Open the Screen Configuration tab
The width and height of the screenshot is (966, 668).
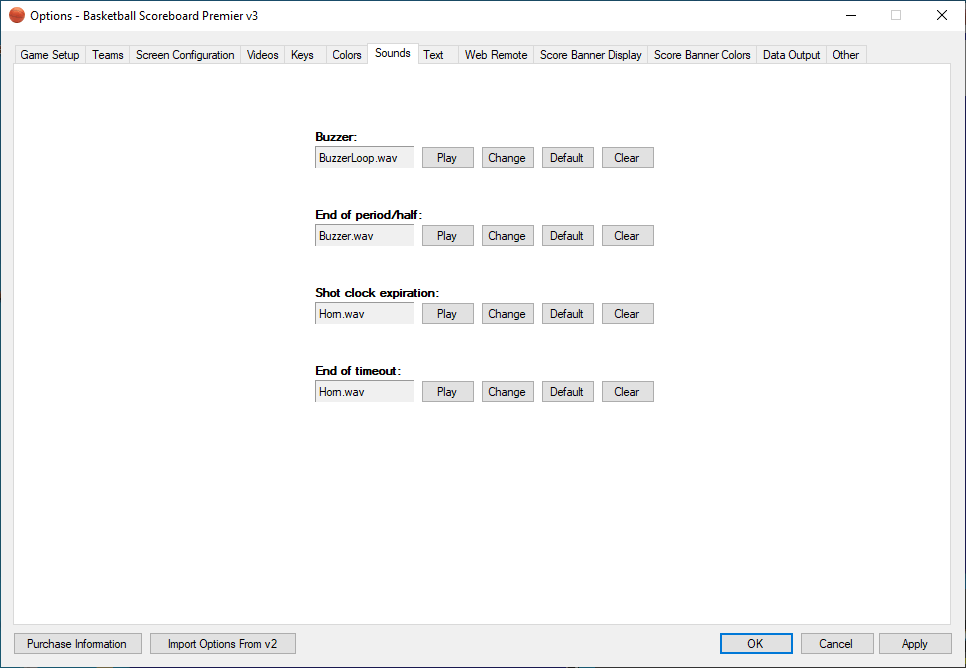pyautogui.click(x=185, y=55)
